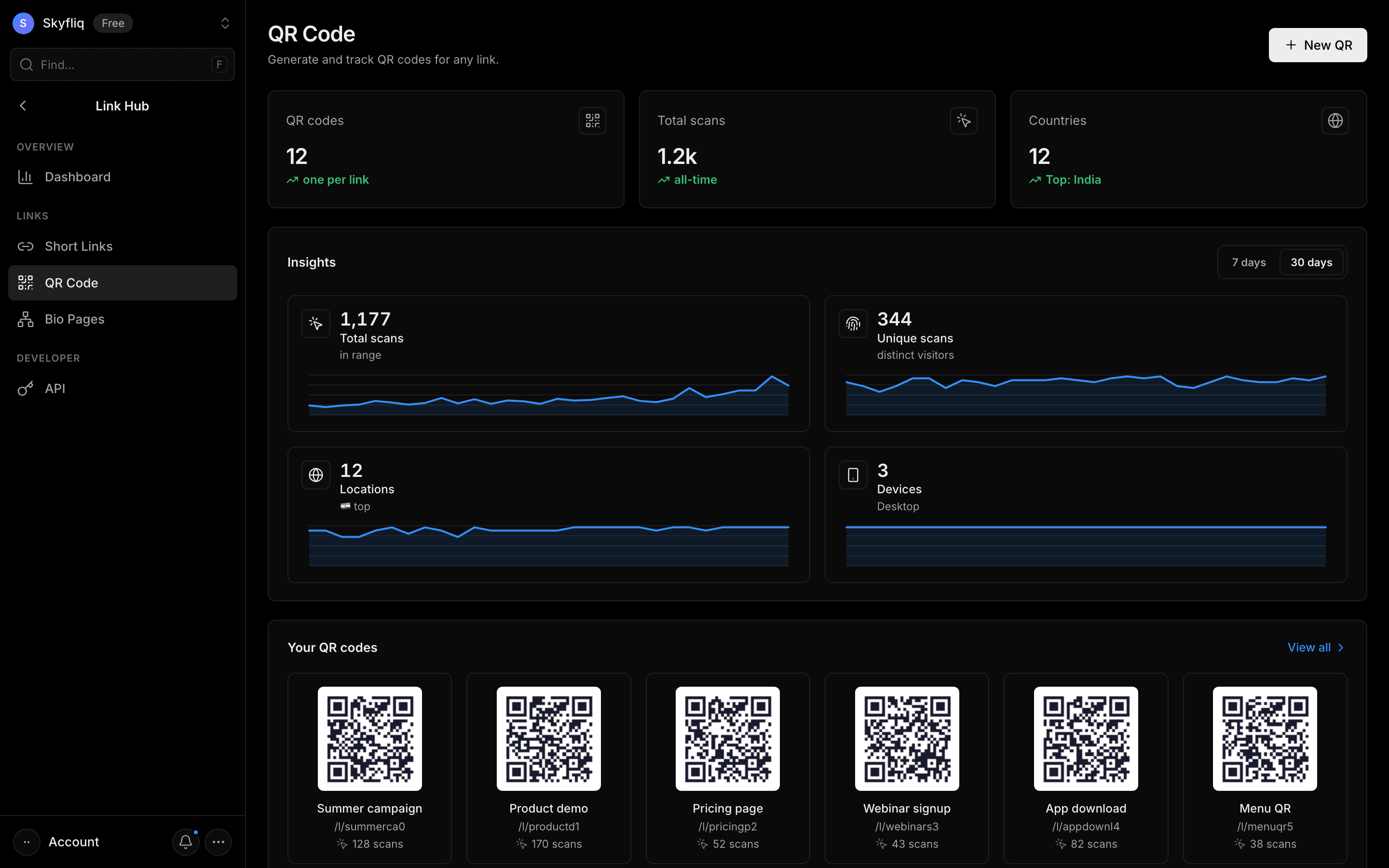Click the QR codes card icon
1389x868 pixels.
[592, 121]
